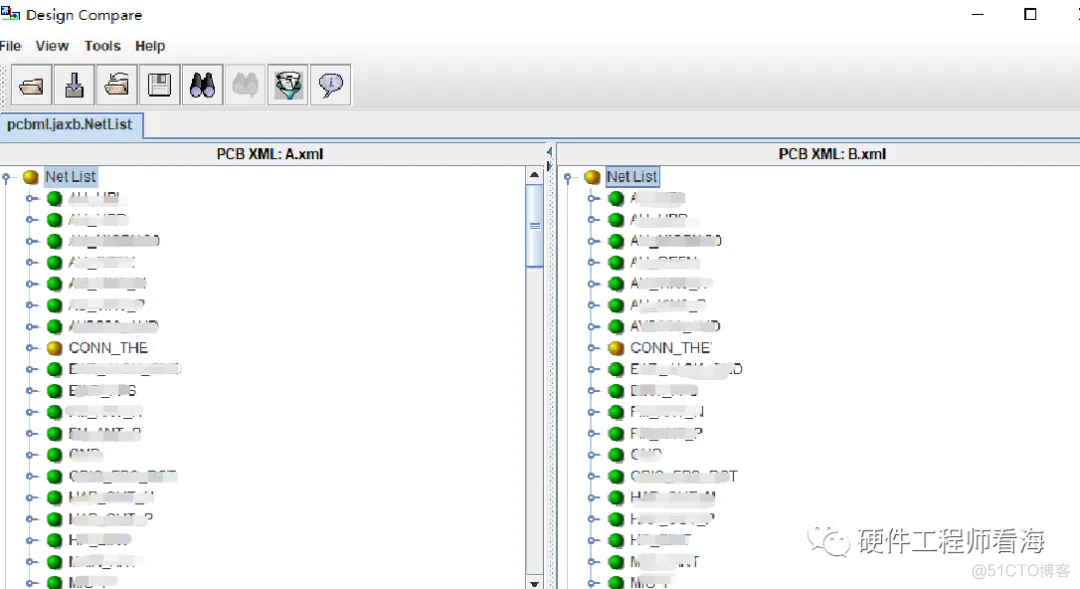Image resolution: width=1080 pixels, height=589 pixels.
Task: Open the File menu
Action: pyautogui.click(x=10, y=46)
